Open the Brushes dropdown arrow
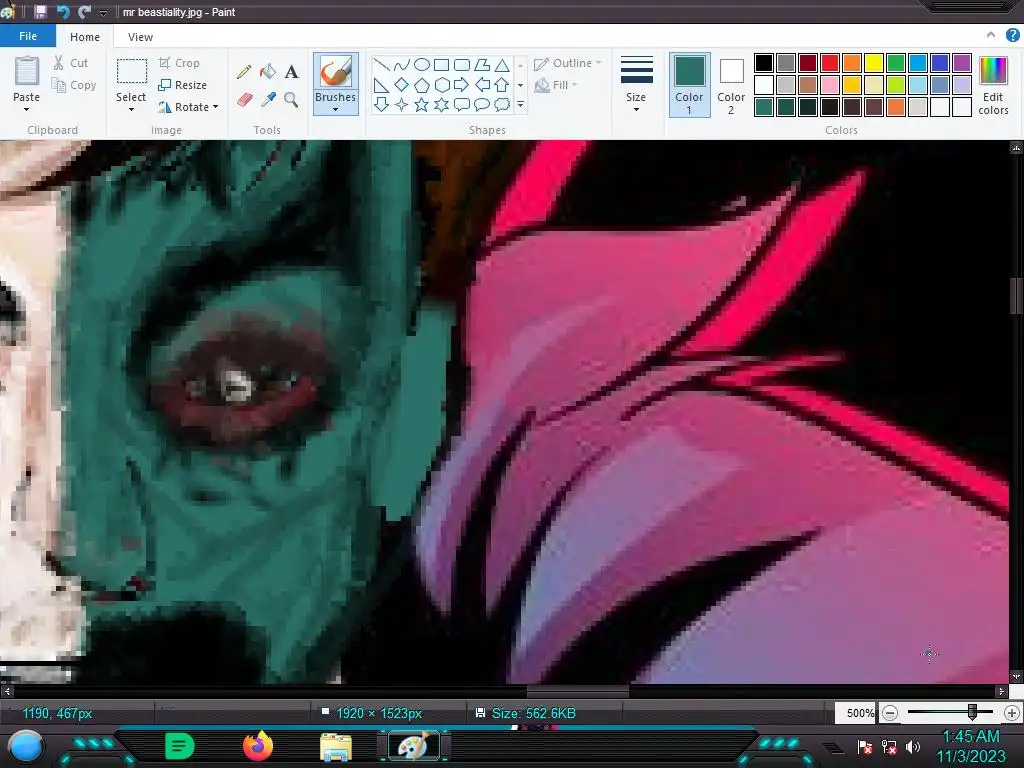The image size is (1024, 768). coord(335,110)
